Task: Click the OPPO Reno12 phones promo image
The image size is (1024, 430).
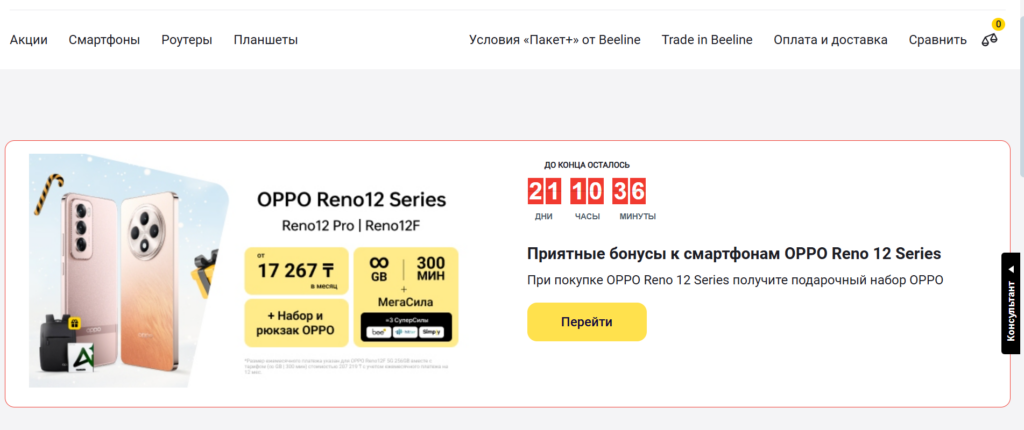Action: tap(129, 271)
